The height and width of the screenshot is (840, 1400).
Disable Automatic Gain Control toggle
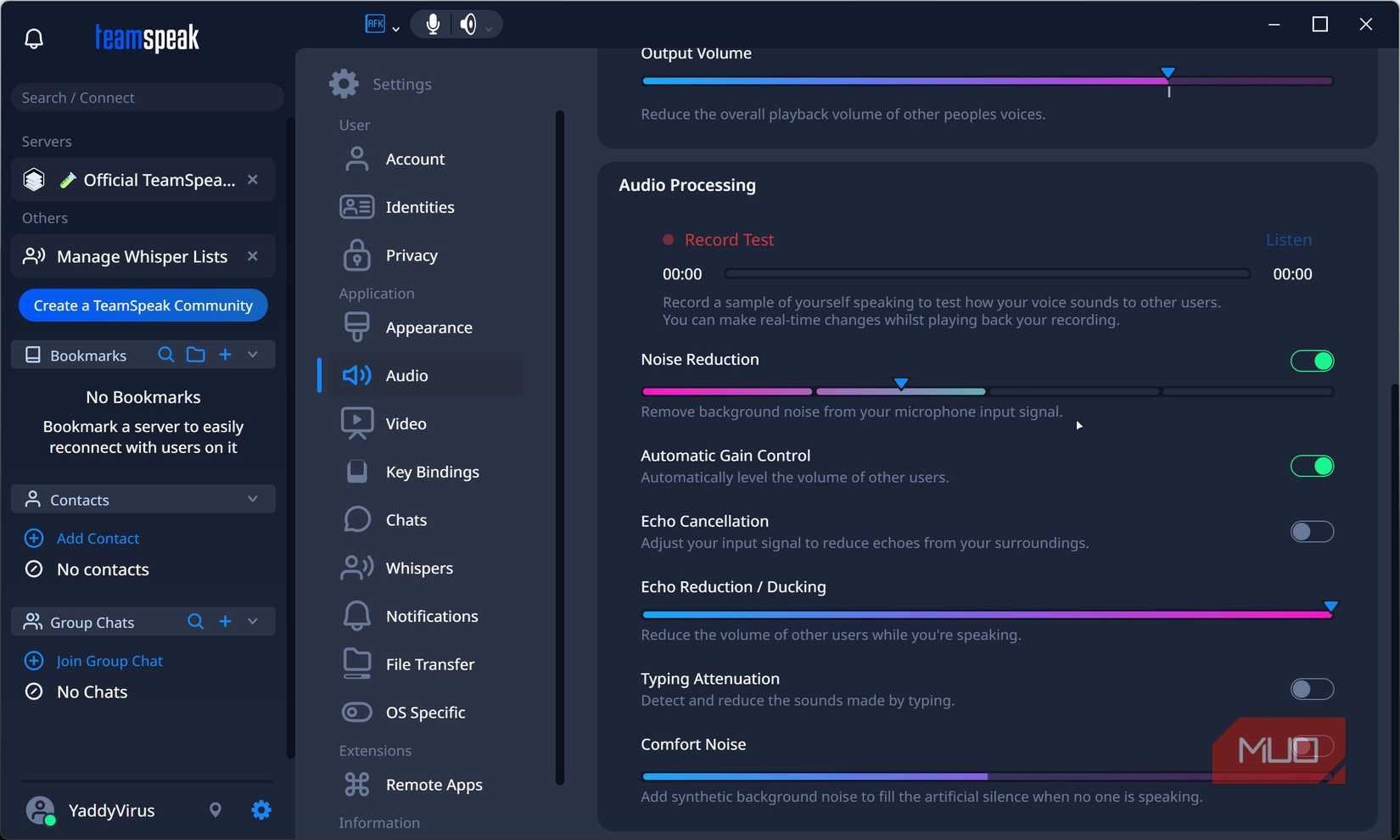tap(1312, 466)
